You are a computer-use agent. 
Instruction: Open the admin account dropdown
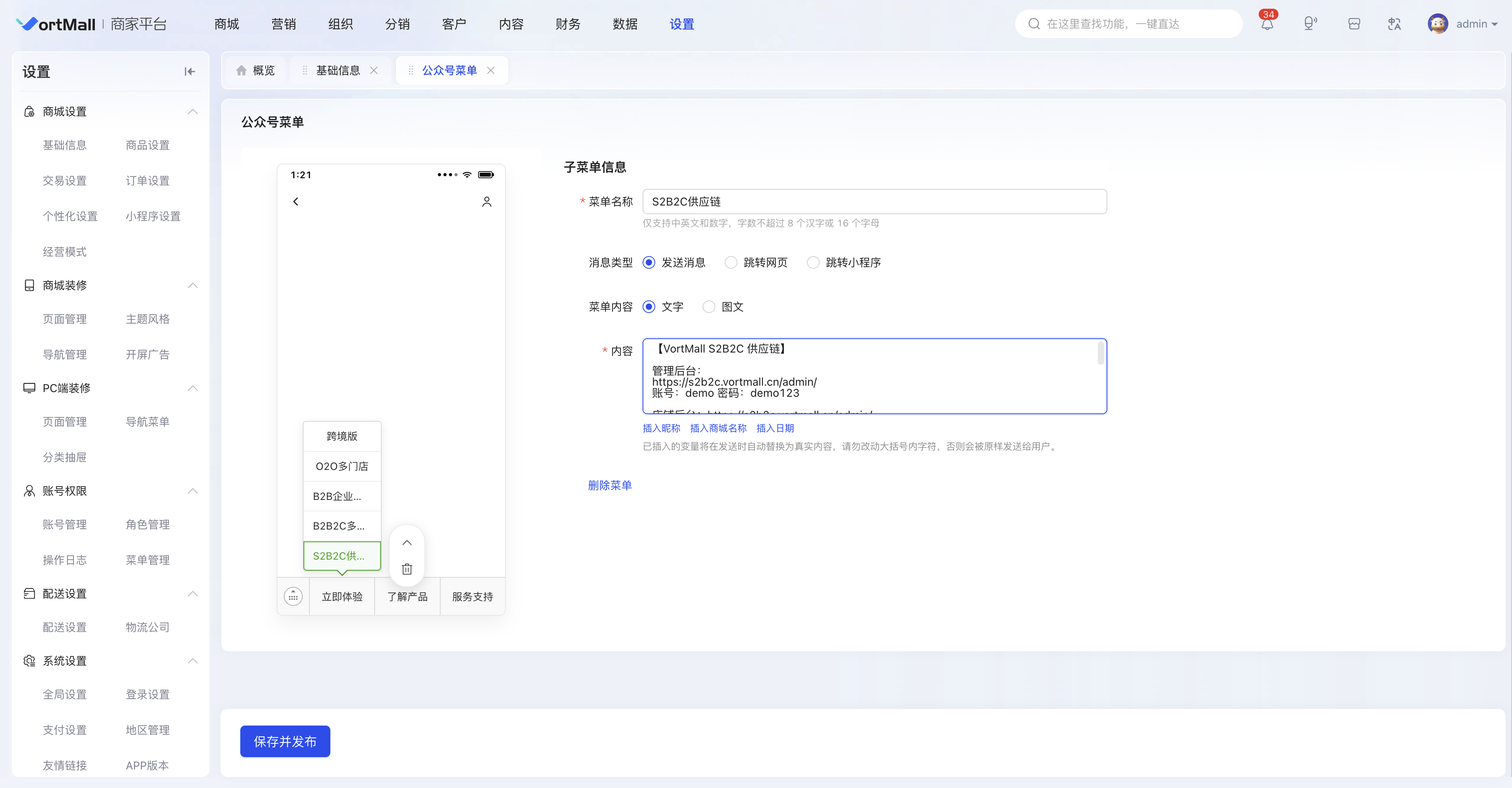[1477, 24]
